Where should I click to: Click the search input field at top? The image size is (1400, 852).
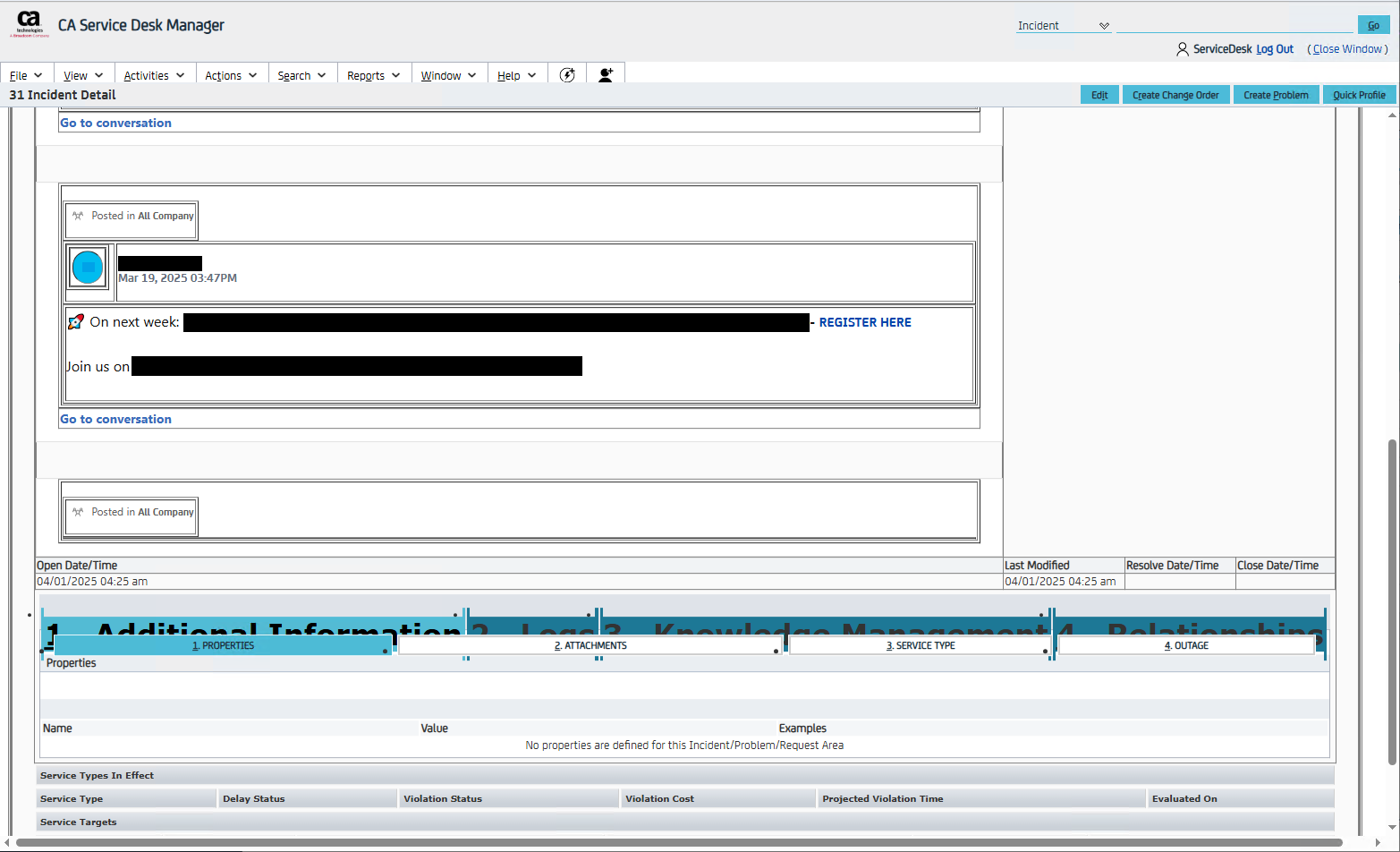[1235, 25]
